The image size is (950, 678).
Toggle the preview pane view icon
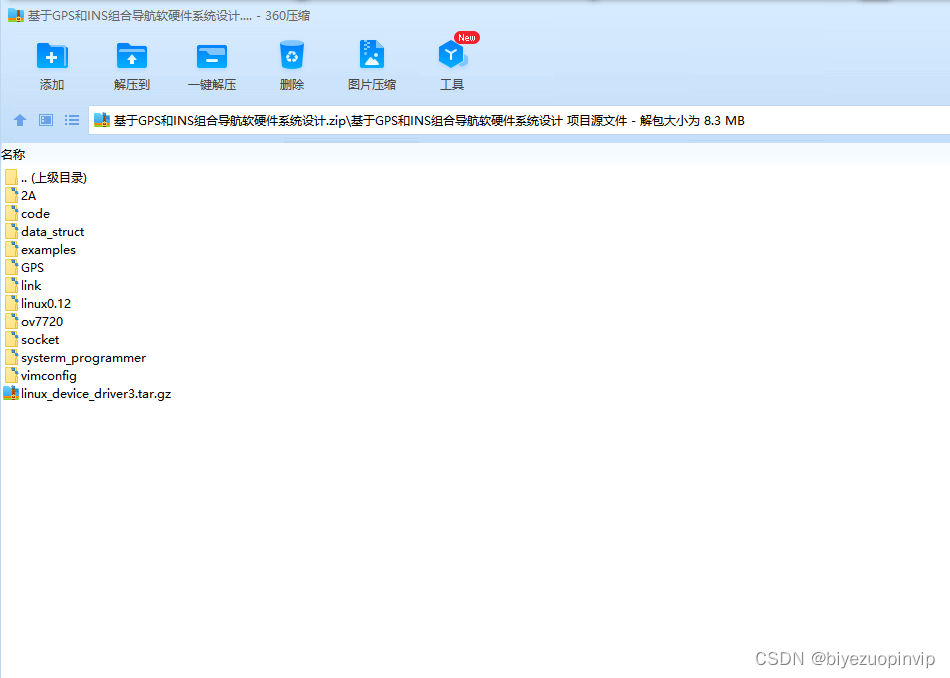(44, 120)
